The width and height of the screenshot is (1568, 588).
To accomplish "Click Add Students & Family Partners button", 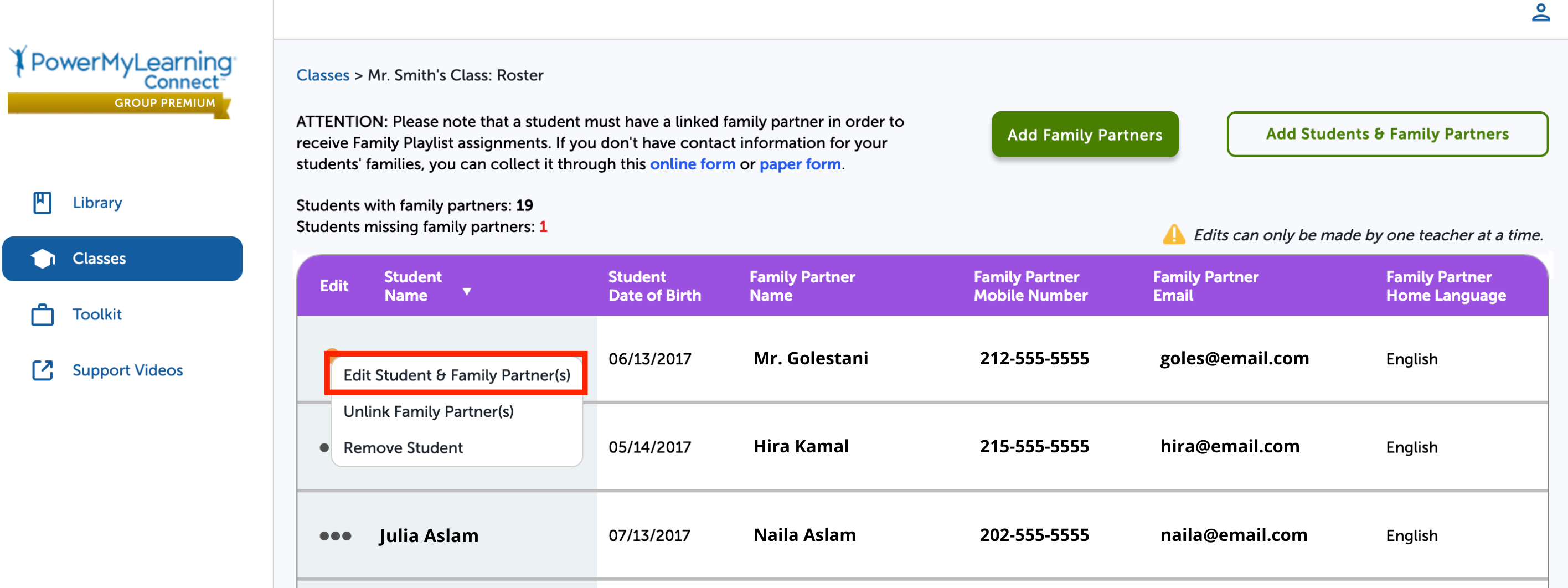I will (1386, 134).
